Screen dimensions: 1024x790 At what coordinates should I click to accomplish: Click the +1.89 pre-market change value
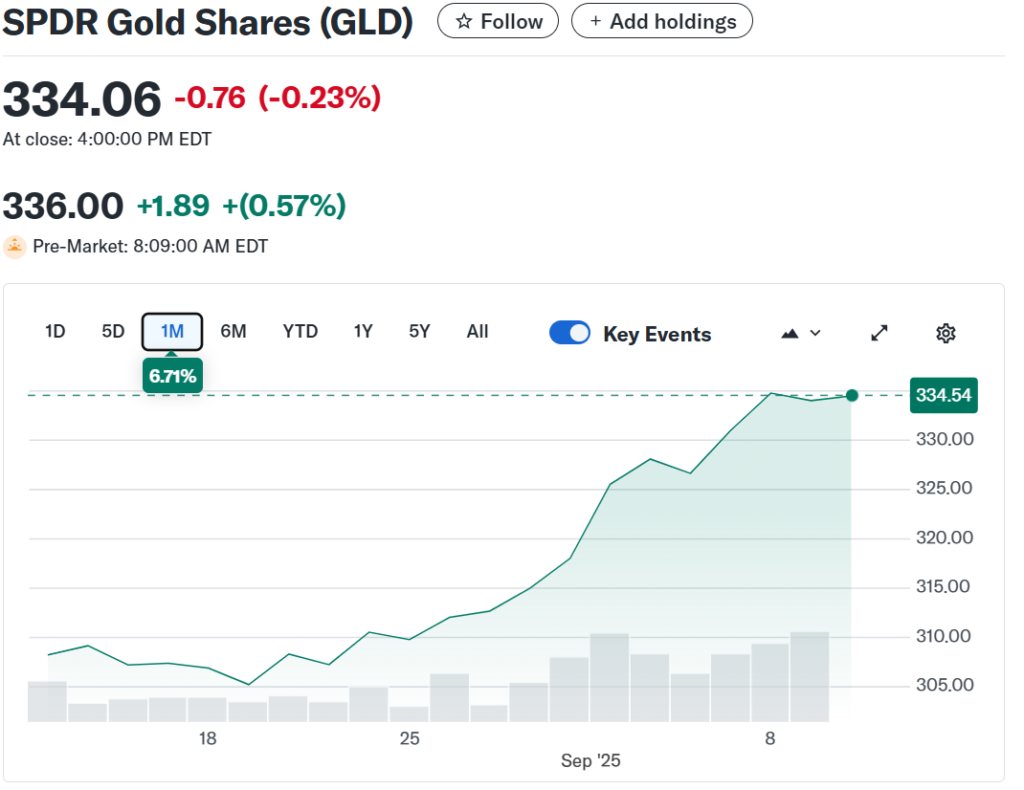click(x=173, y=206)
